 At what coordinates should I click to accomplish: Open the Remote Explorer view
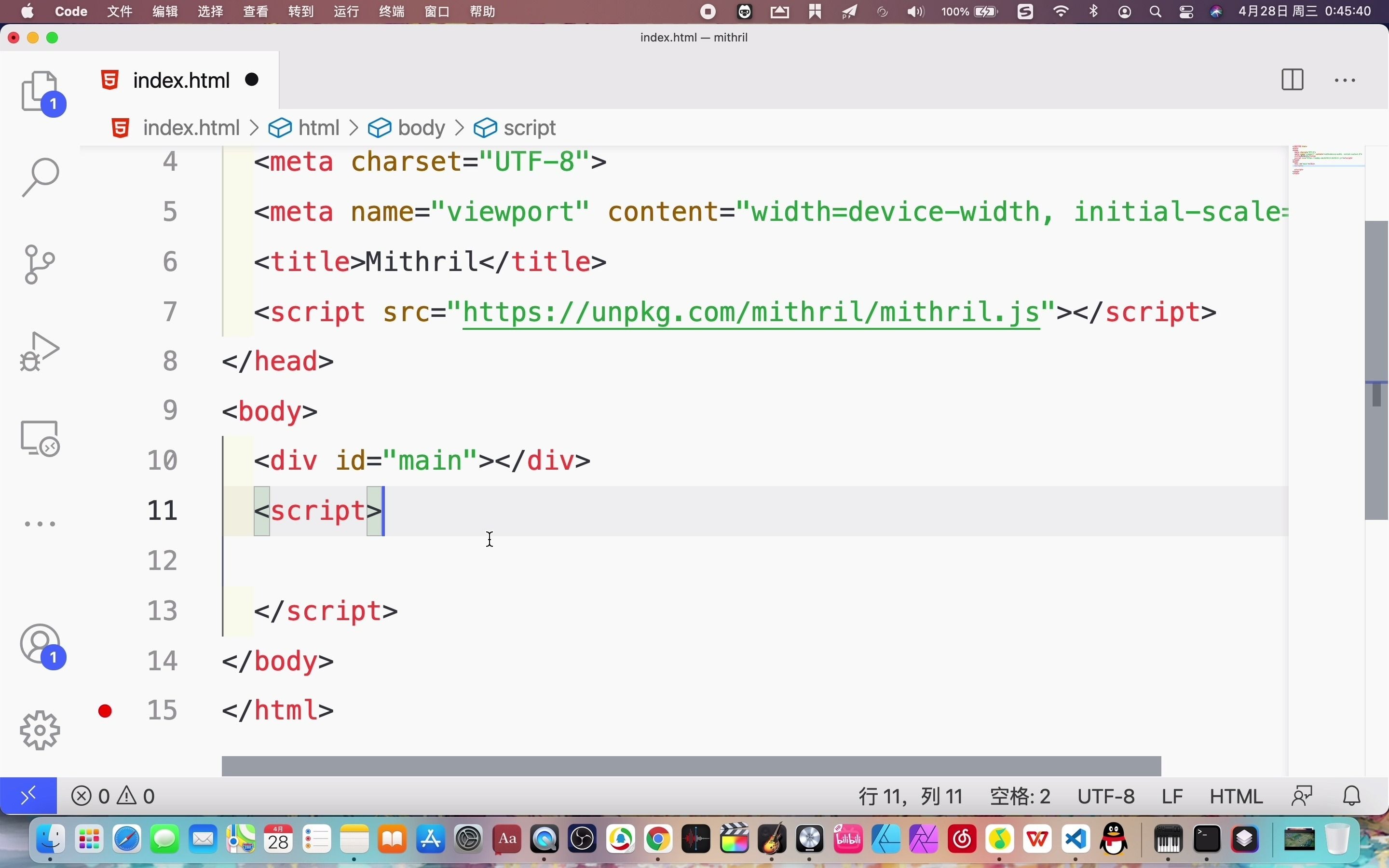pos(40,439)
